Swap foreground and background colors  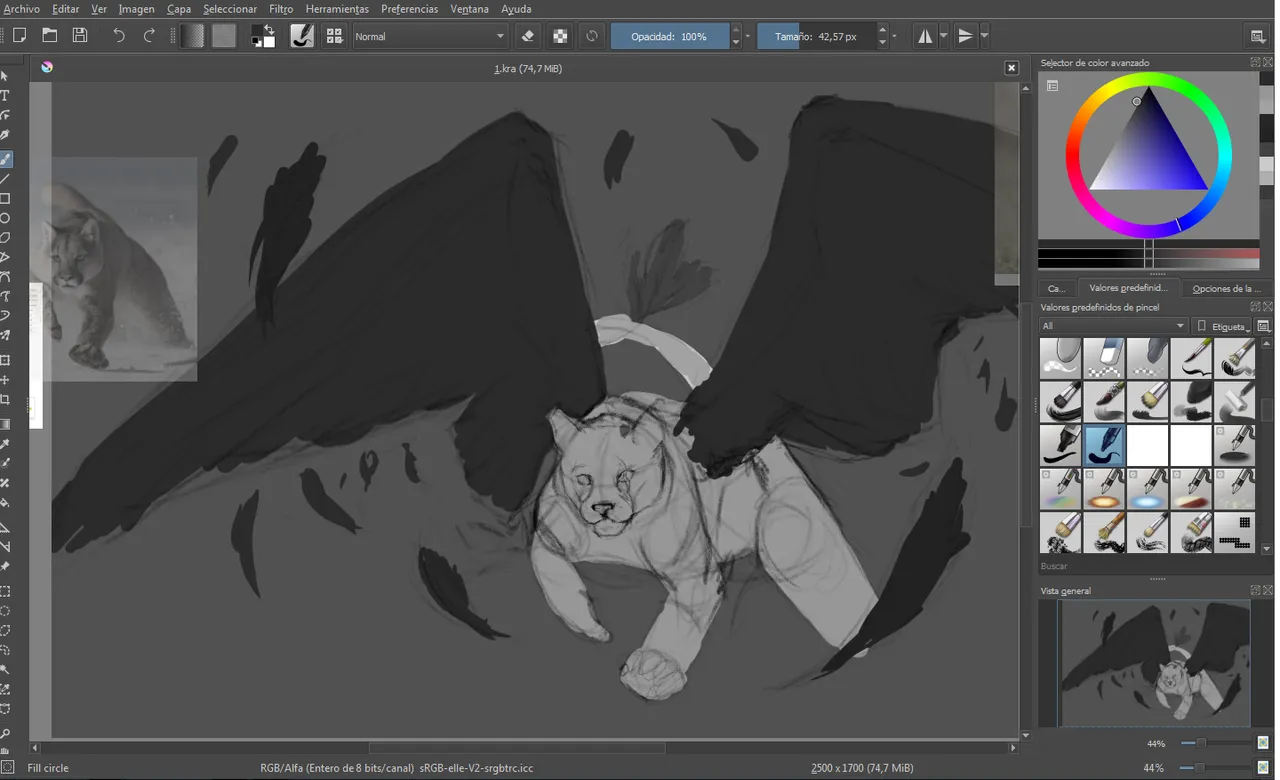(269, 29)
